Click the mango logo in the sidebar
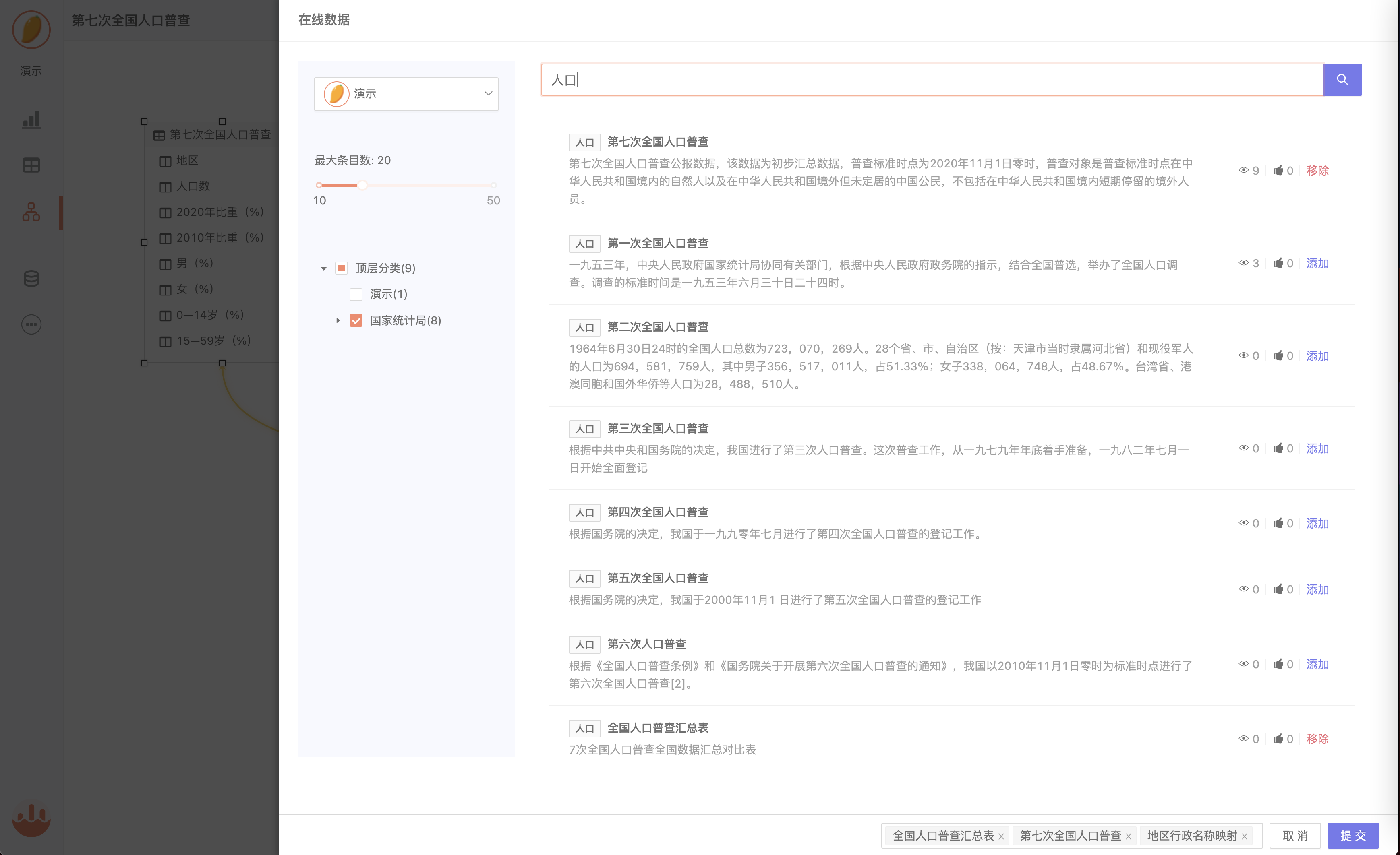The width and height of the screenshot is (1400, 855). click(x=31, y=29)
